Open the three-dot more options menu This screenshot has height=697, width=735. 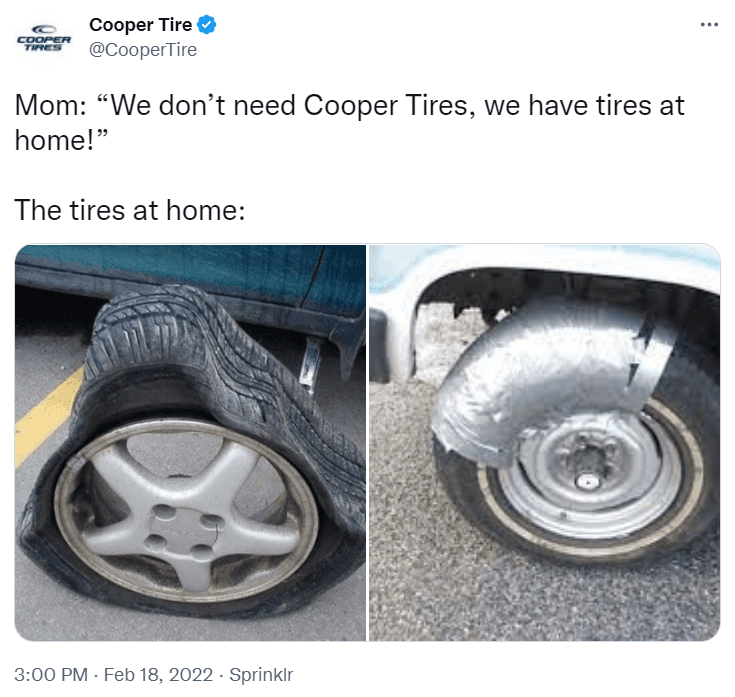tap(709, 24)
